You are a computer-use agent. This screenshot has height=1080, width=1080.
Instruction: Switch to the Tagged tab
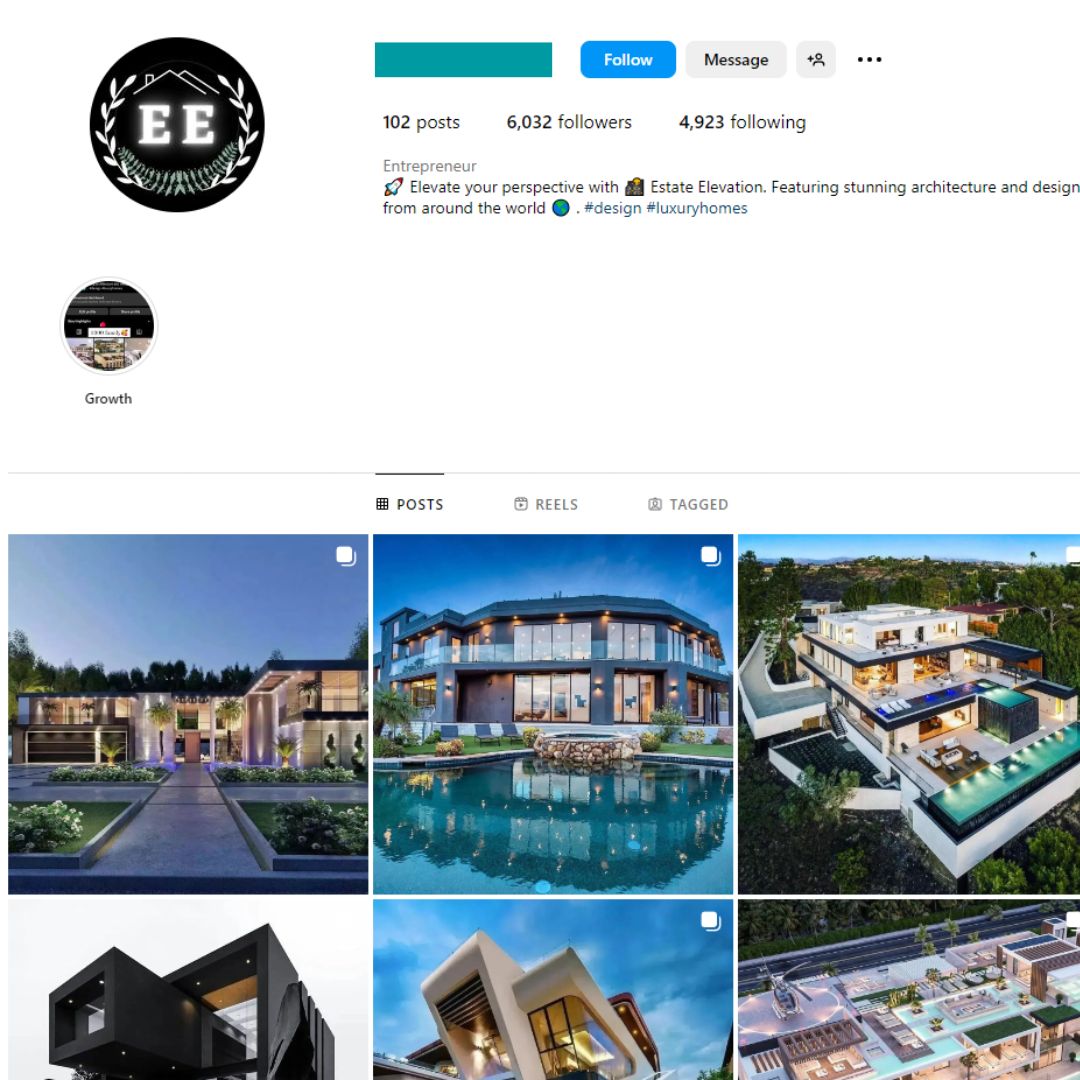point(688,504)
